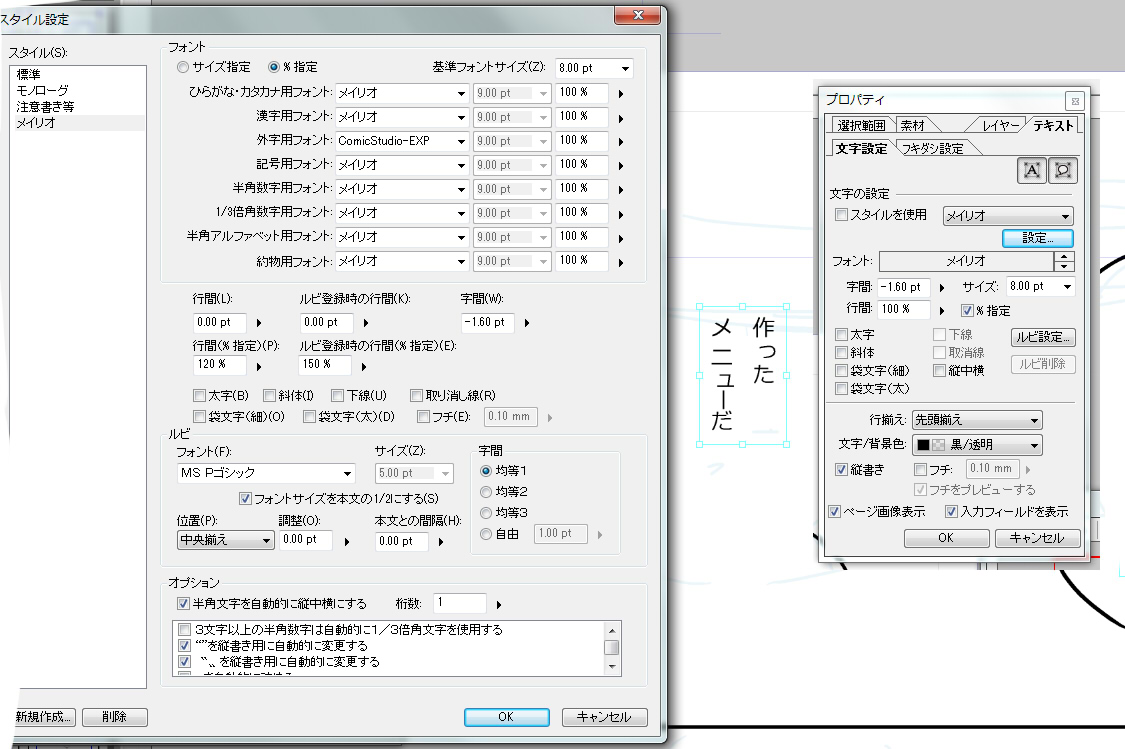The image size is (1125, 749).
Task: Expand the 外字用フォント ComicStudio-EXP dropdown
Action: click(x=461, y=141)
